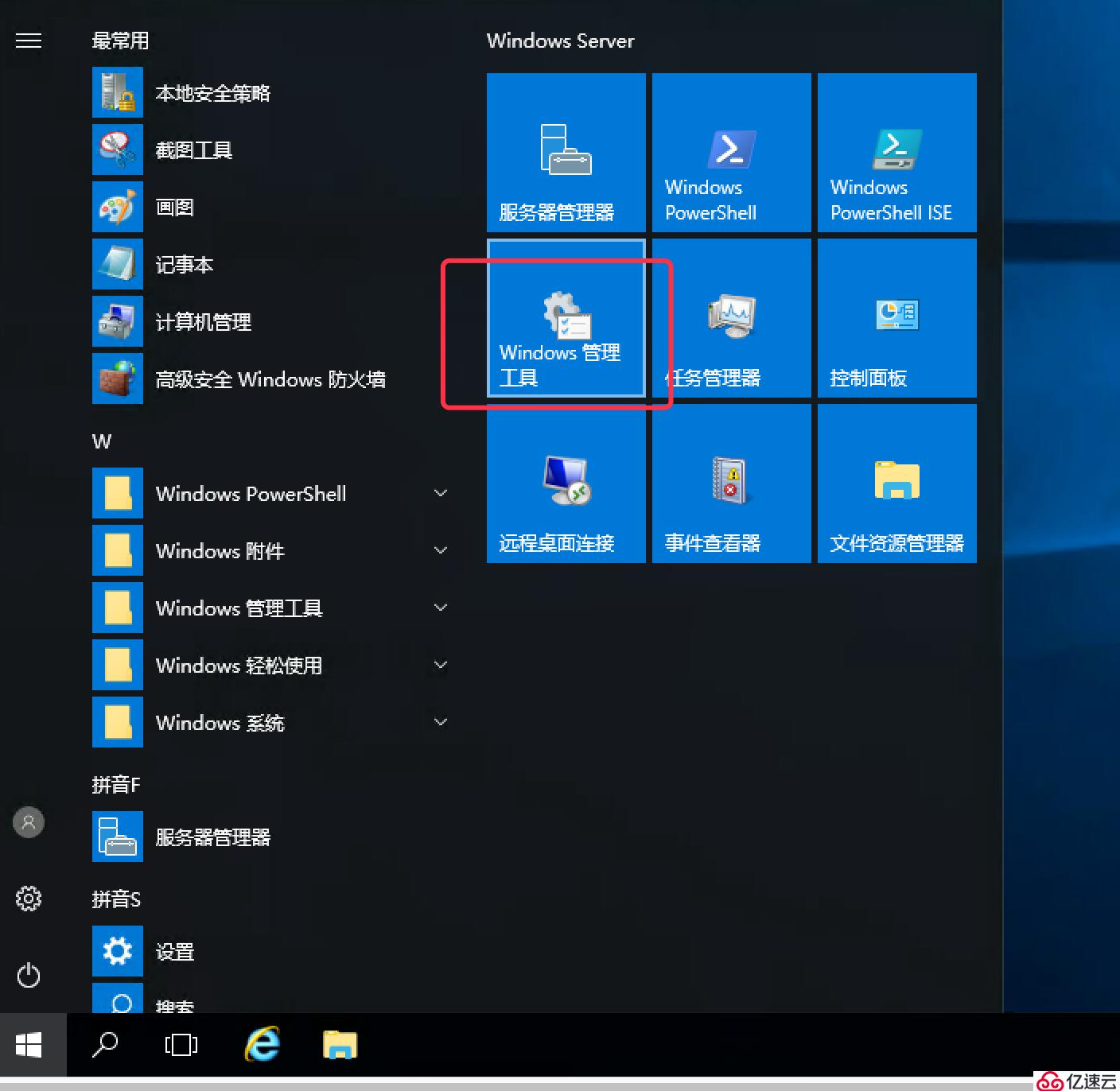The image size is (1120, 1091).
Task: Open the Windows PowerShell ISE tile
Action: coord(897,153)
